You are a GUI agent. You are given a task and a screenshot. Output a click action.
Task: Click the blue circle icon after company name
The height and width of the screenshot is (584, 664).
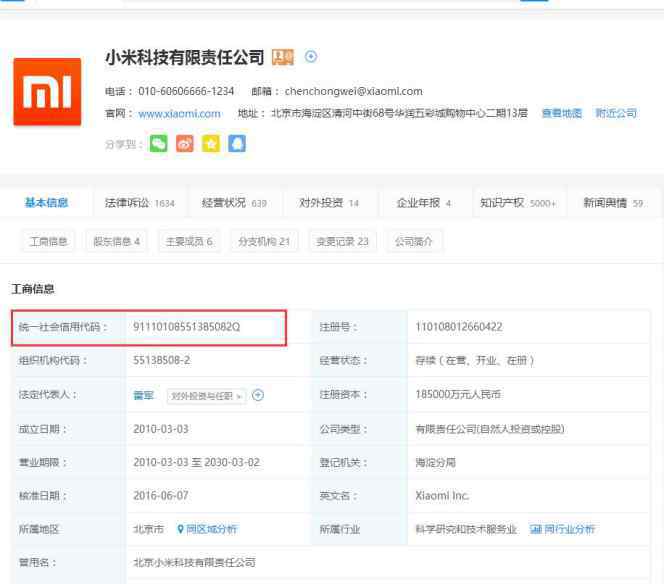[310, 57]
